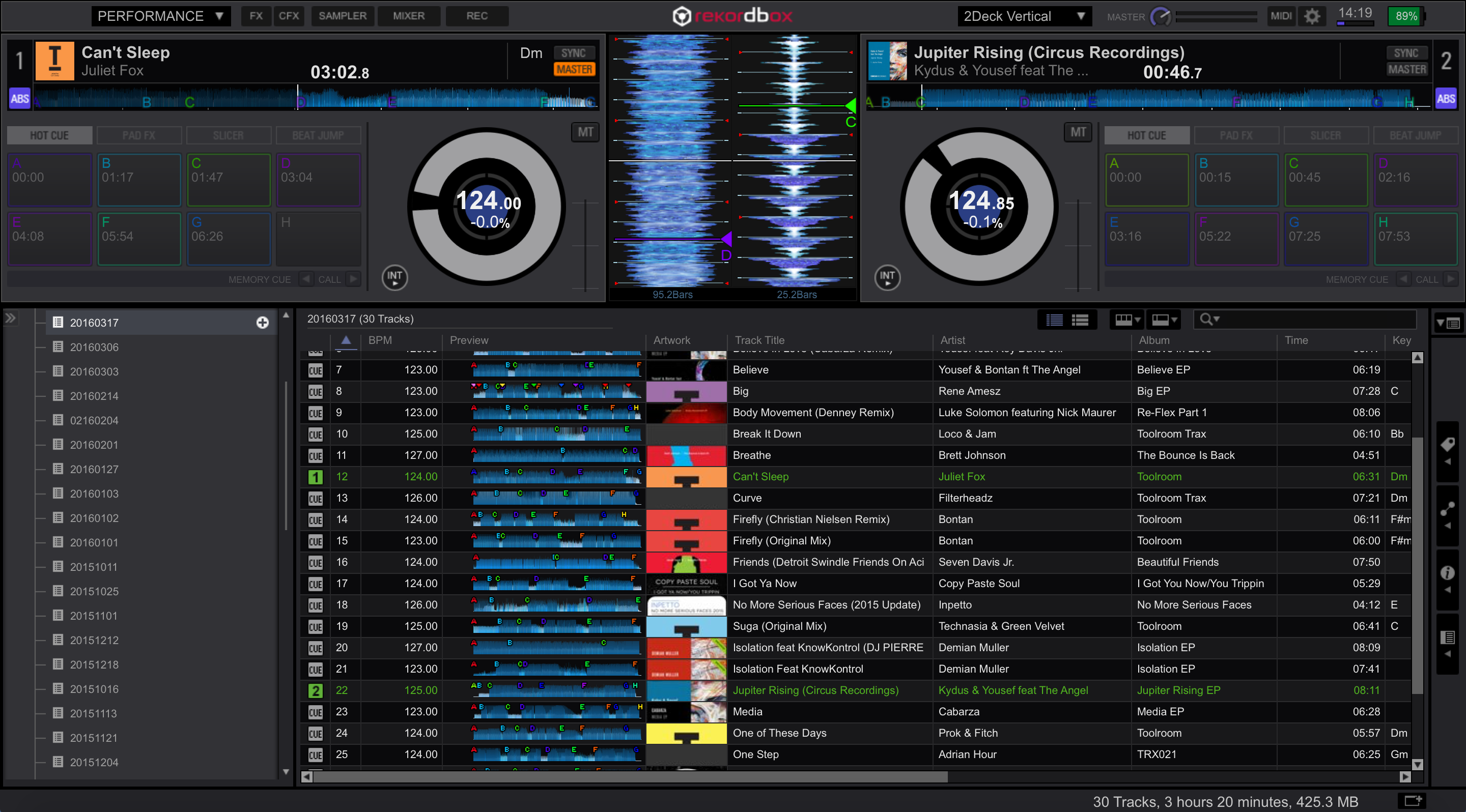This screenshot has height=812, width=1466.
Task: Open the 2Deck Vertical layout dropdown
Action: click(x=1023, y=16)
